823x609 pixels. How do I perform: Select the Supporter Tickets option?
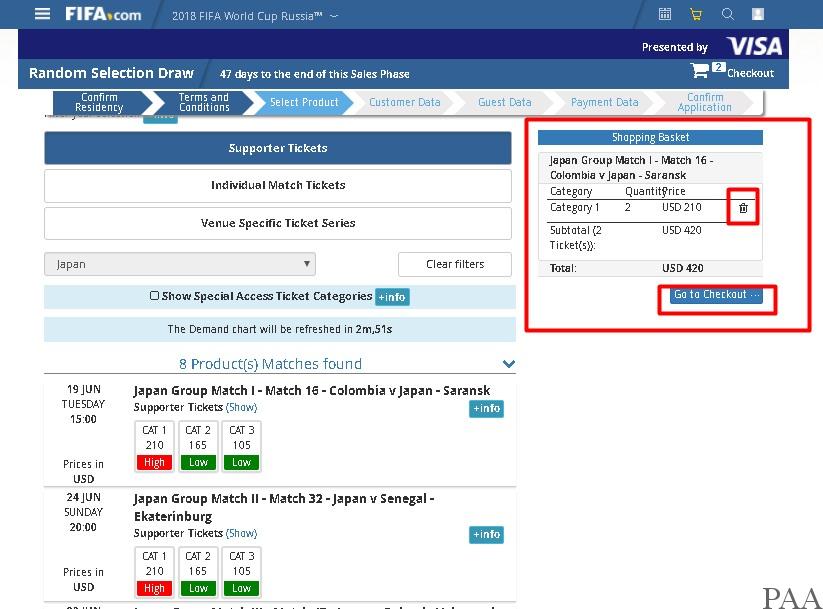tap(278, 148)
